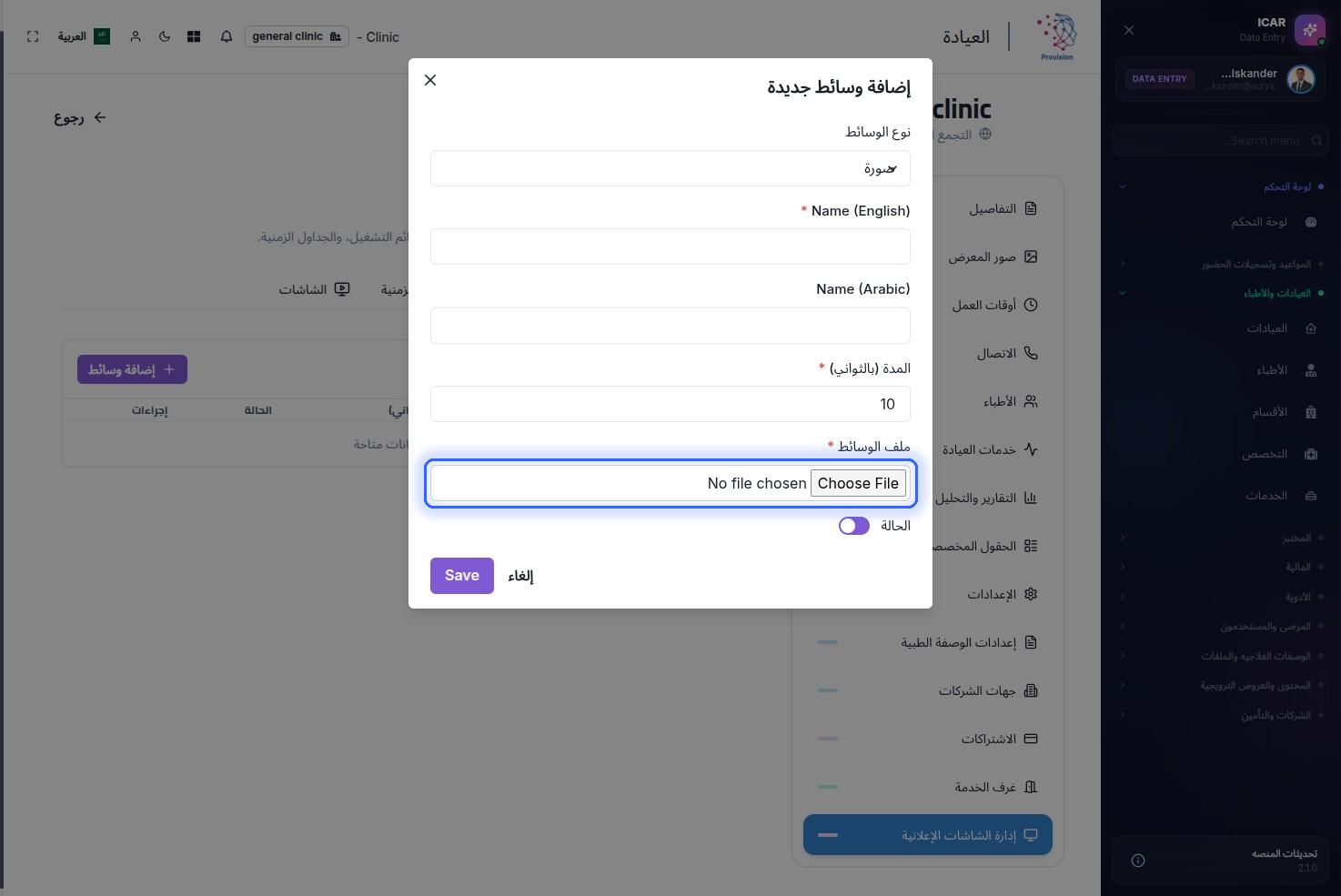The width and height of the screenshot is (1341, 896).
Task: Focus the Name (English) input field
Action: coord(670,247)
